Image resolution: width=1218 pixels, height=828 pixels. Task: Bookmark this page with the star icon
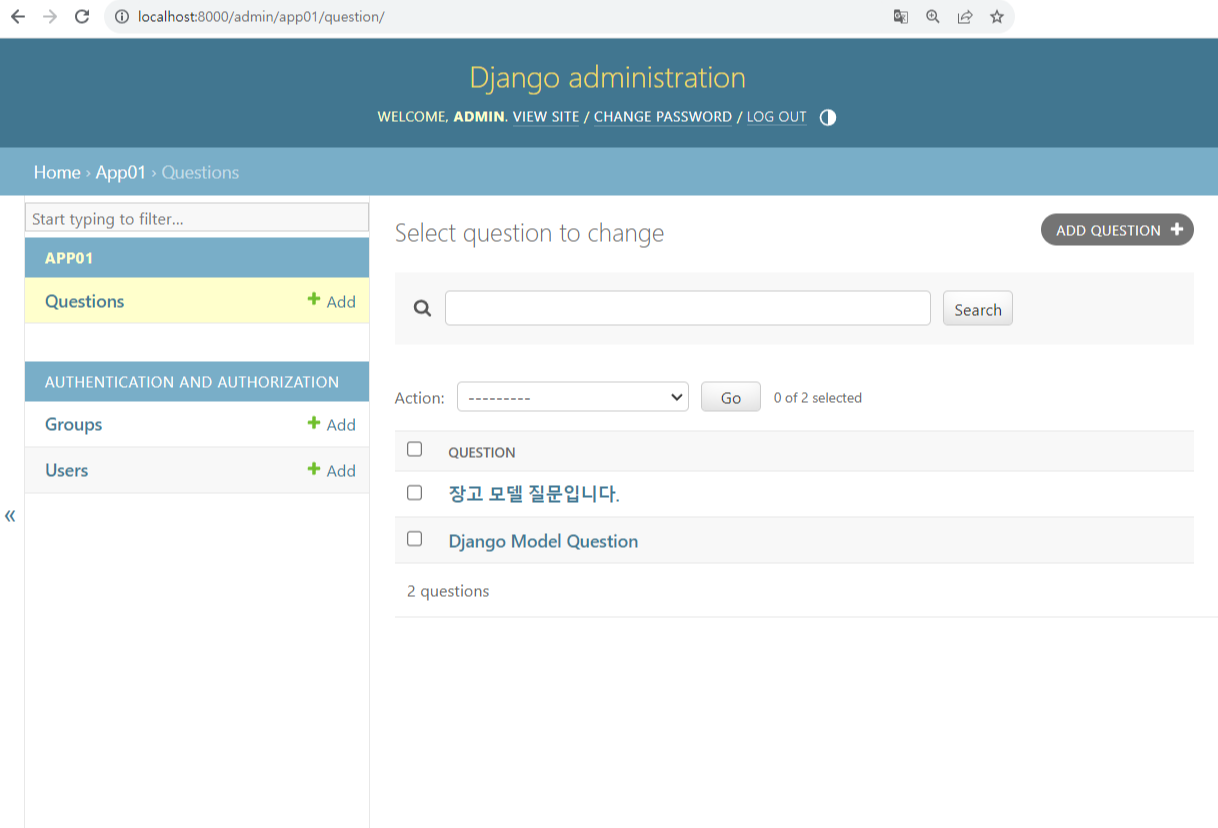(997, 17)
